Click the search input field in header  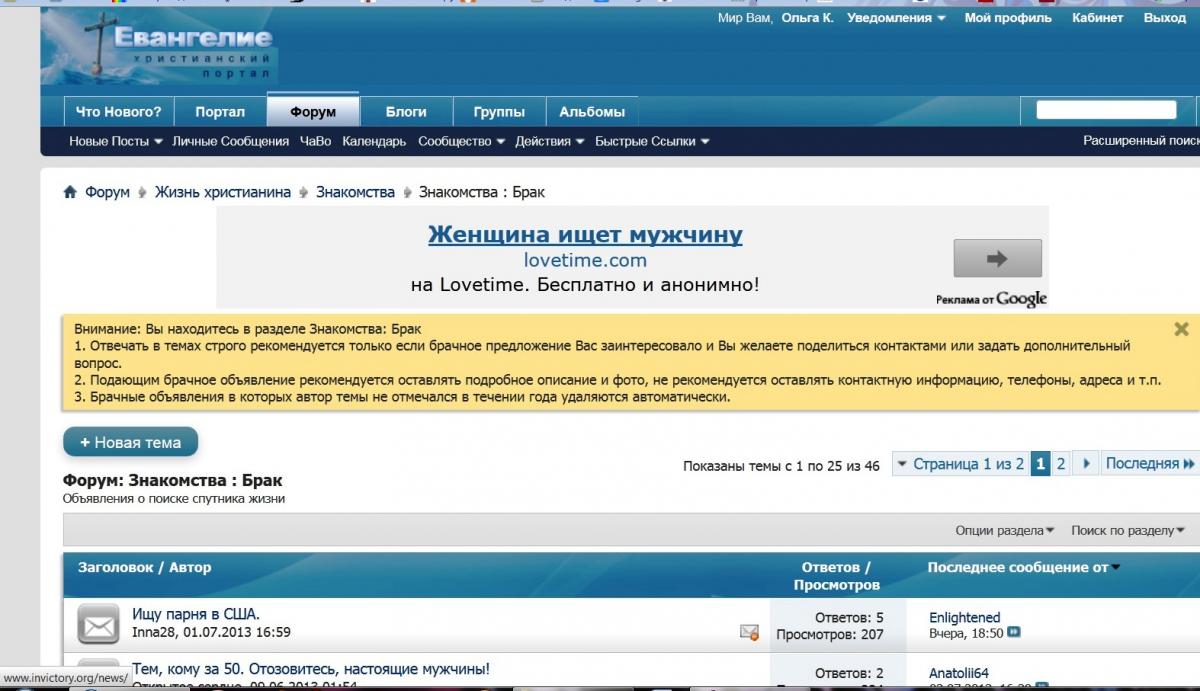[1105, 110]
